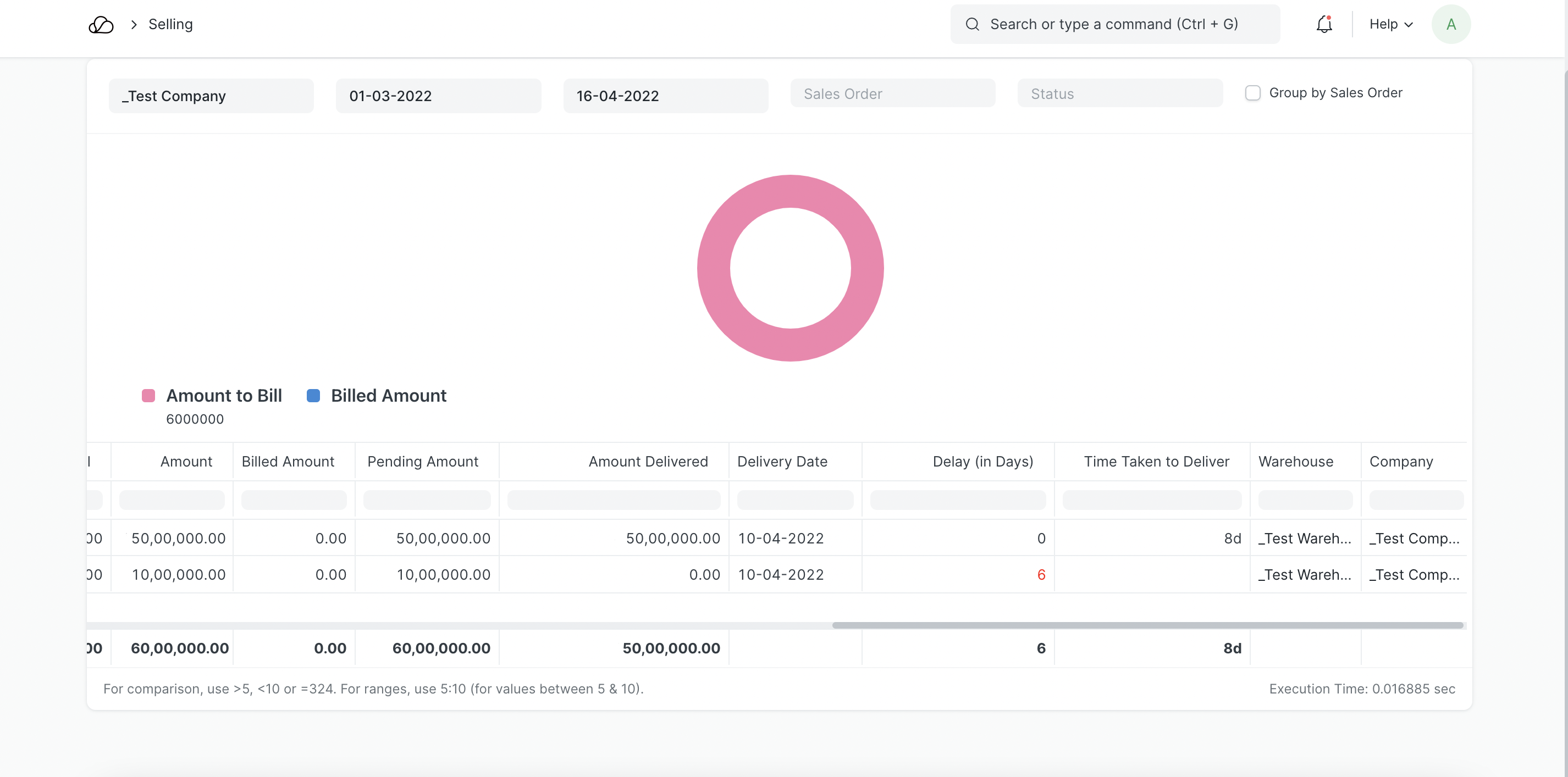Click the Pending Amount column header
Screen dimensions: 1568x777
(422, 461)
